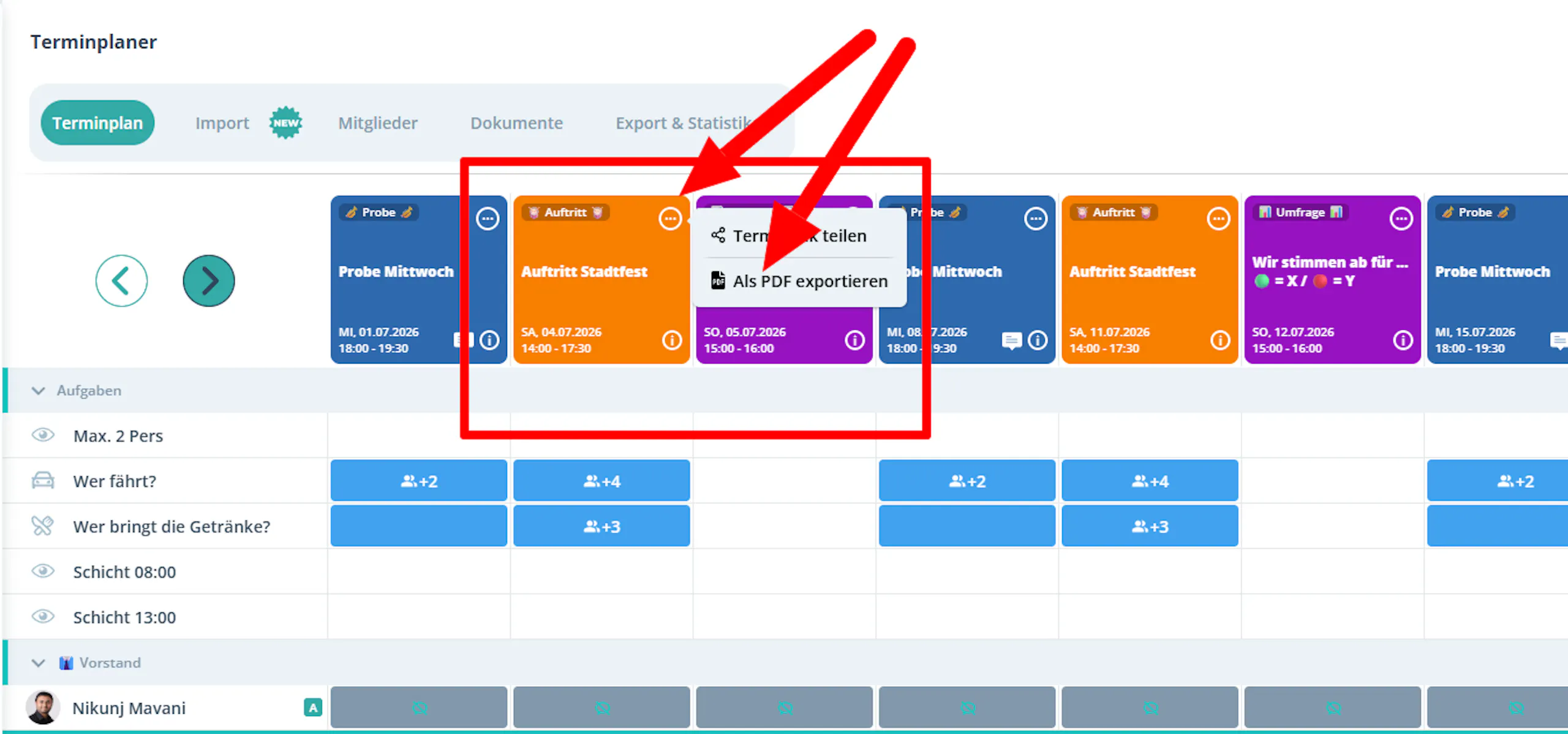Open comments on Probe Mittwoch 08.07.2026
The width and height of the screenshot is (1568, 734).
(x=1012, y=340)
